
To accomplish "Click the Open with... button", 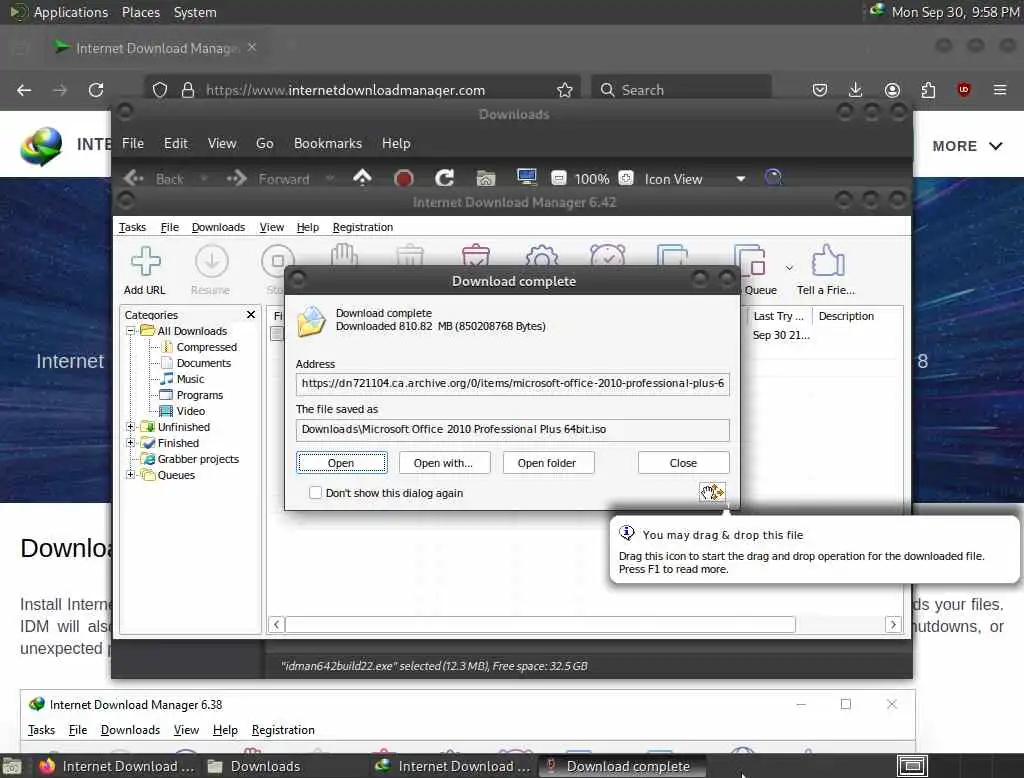I will [444, 462].
